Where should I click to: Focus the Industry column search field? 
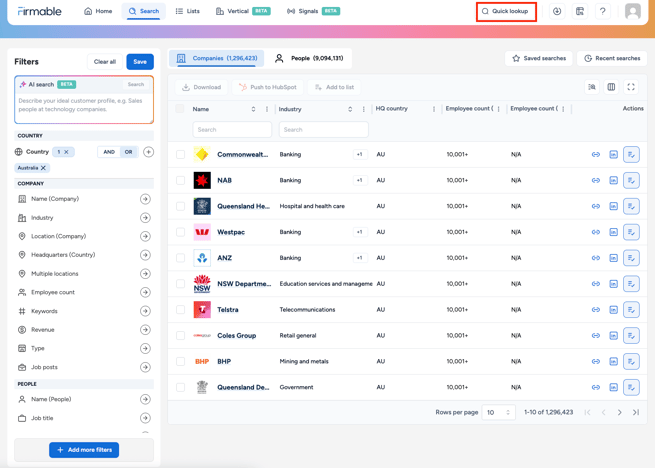click(x=324, y=130)
